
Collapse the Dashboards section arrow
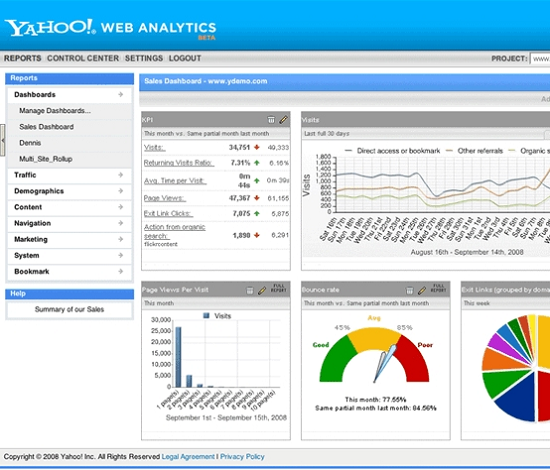(x=121, y=94)
